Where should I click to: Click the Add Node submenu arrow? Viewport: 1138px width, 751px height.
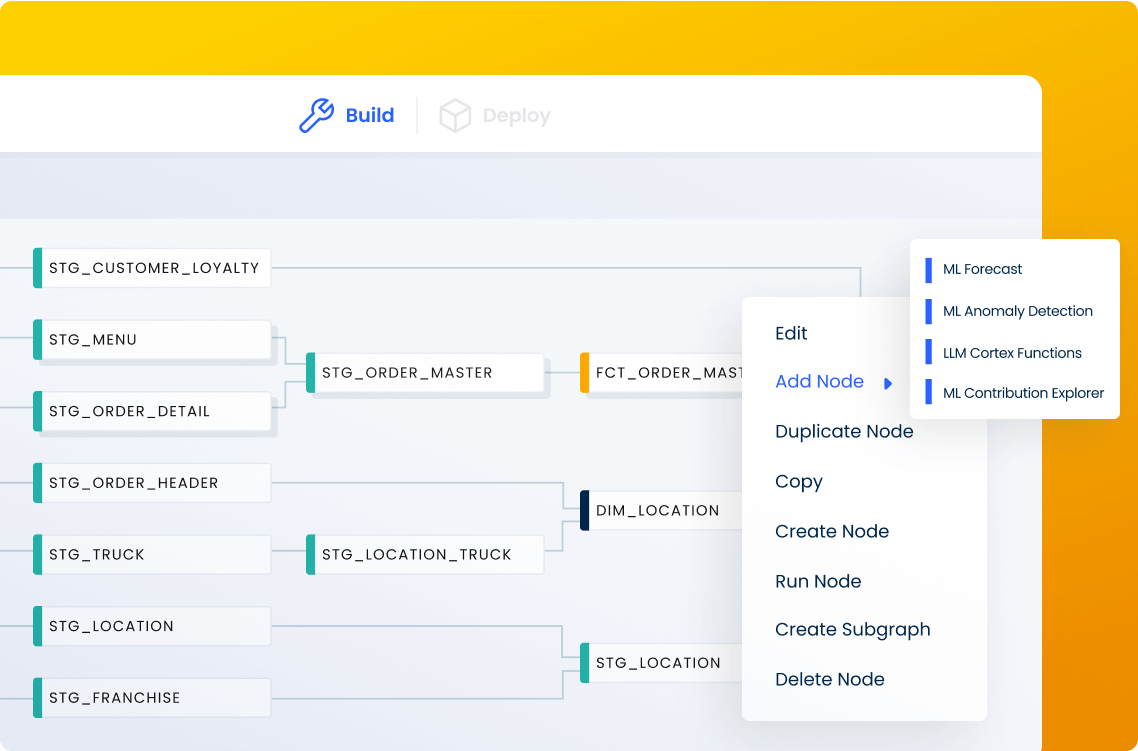[x=888, y=383]
